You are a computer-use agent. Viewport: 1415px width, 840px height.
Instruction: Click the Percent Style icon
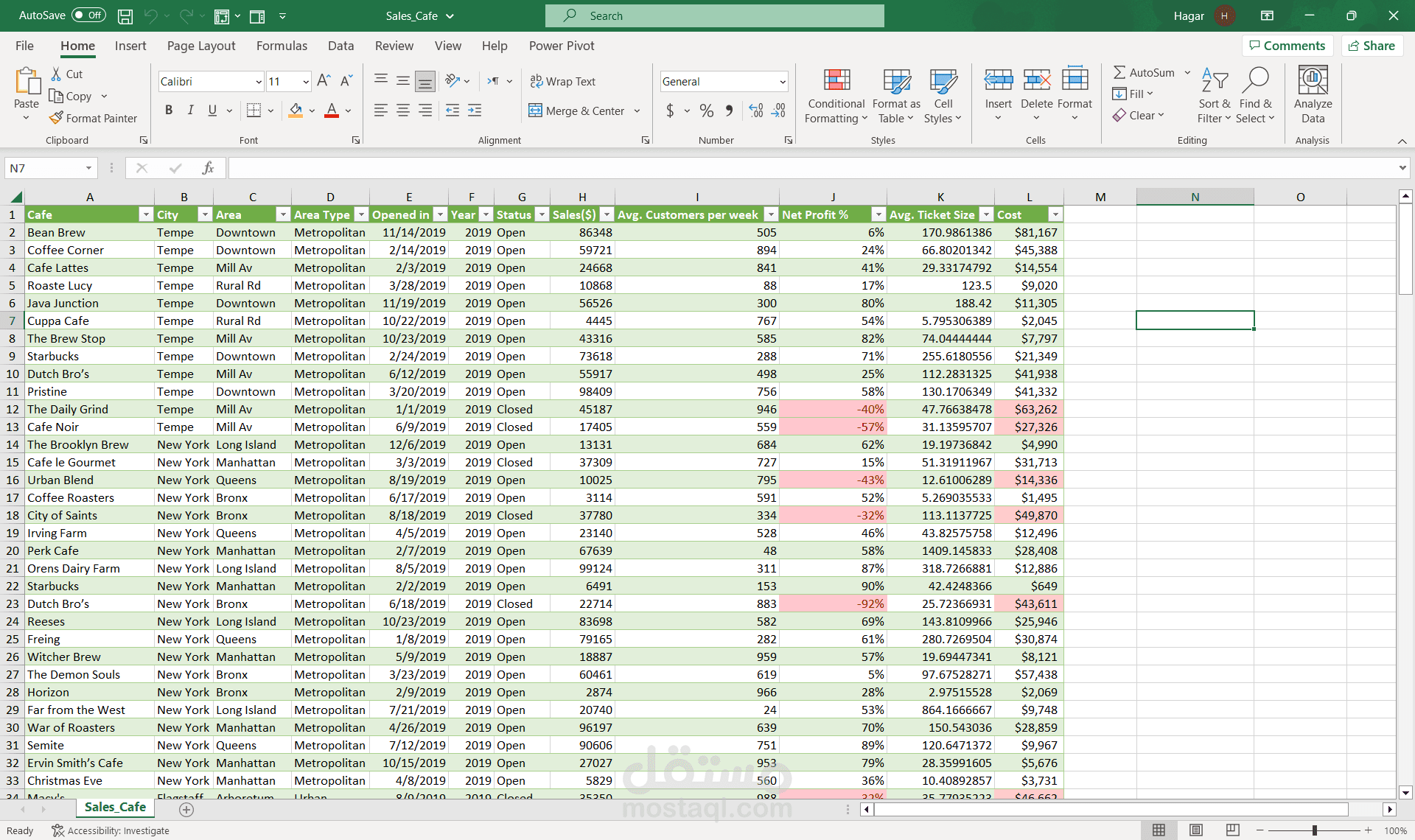click(x=706, y=111)
